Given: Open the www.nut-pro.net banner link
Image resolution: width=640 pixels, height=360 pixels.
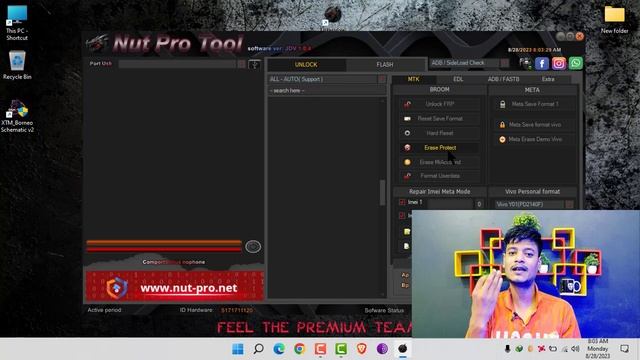Looking at the screenshot, I should point(175,287).
